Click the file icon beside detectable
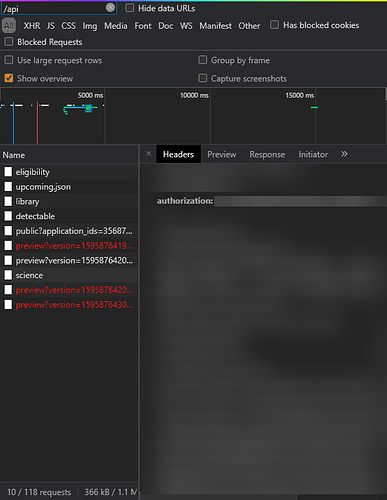The height and width of the screenshot is (500, 387). point(8,216)
